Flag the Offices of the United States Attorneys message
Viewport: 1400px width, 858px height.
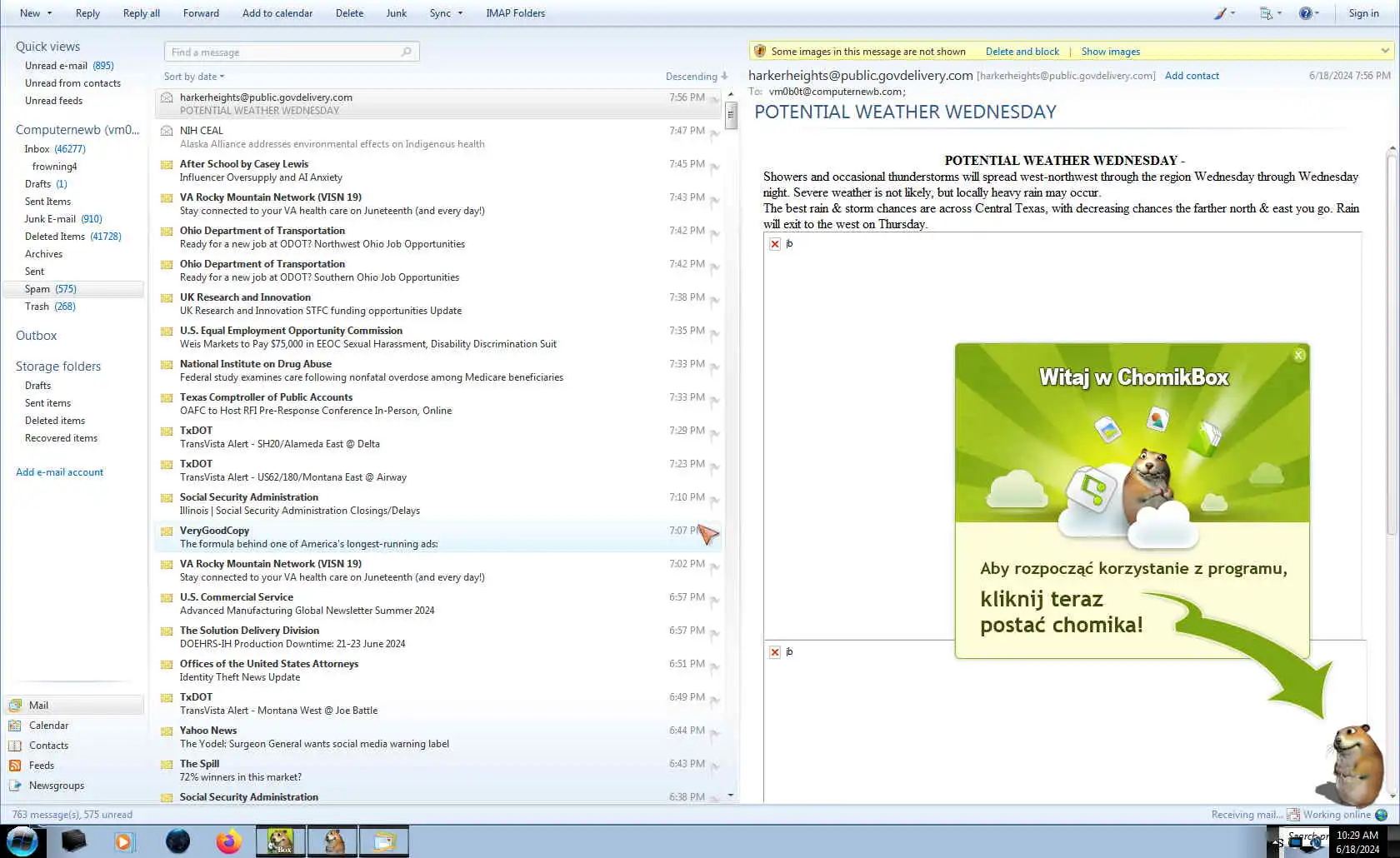coord(715,666)
